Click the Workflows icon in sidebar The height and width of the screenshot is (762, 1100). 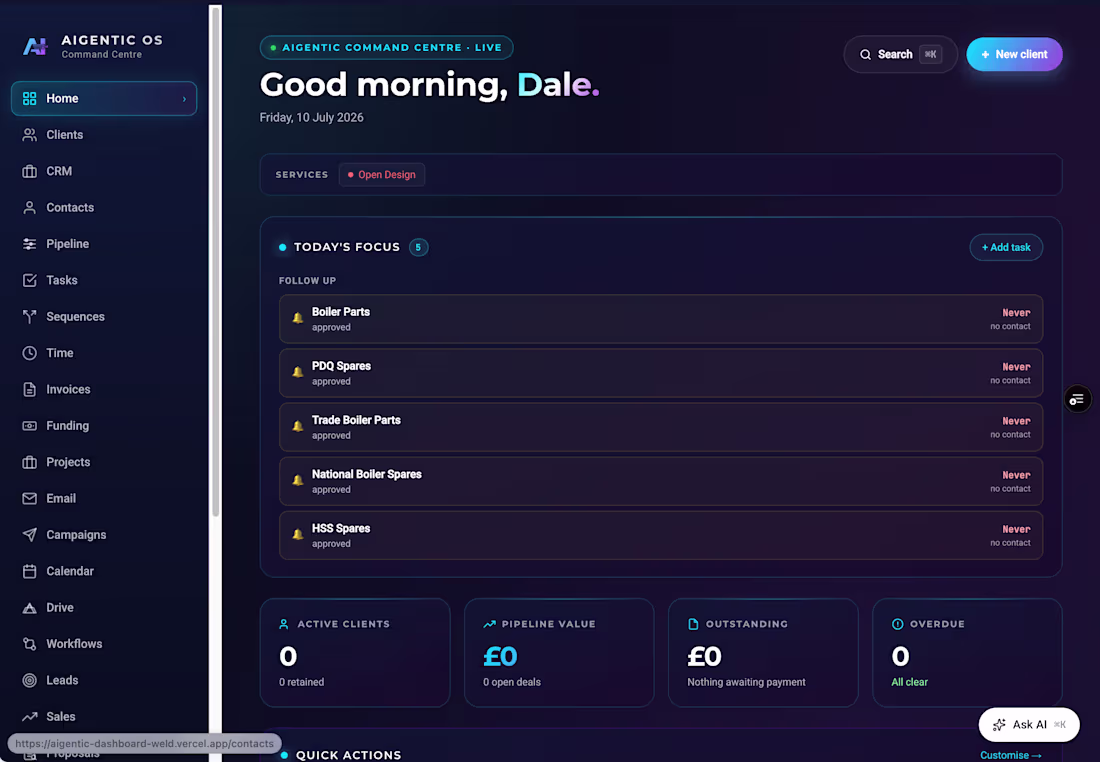(x=29, y=644)
